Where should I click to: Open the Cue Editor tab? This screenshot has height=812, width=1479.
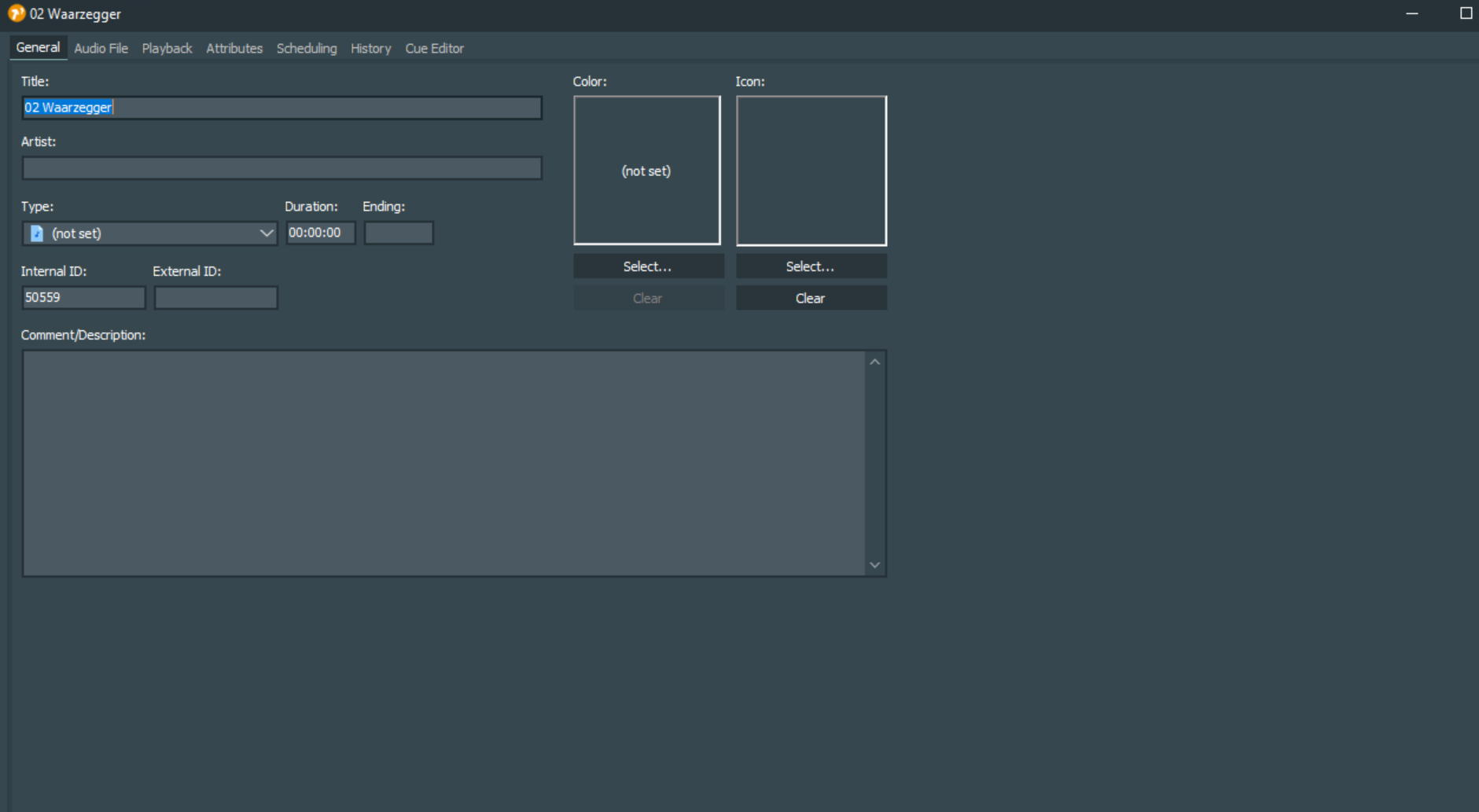click(x=434, y=48)
